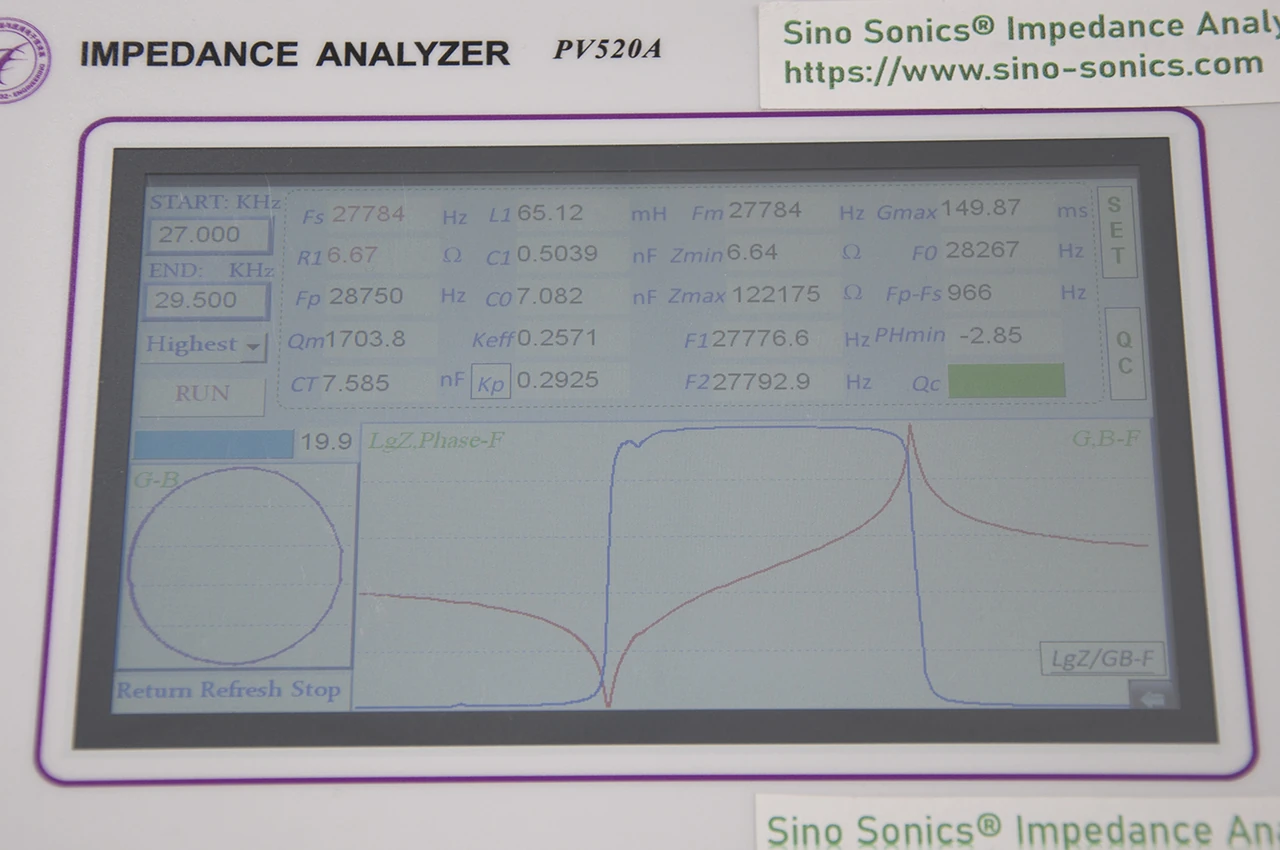The width and height of the screenshot is (1280, 850).
Task: Click the Zmax value 122175
Action: coord(776,294)
